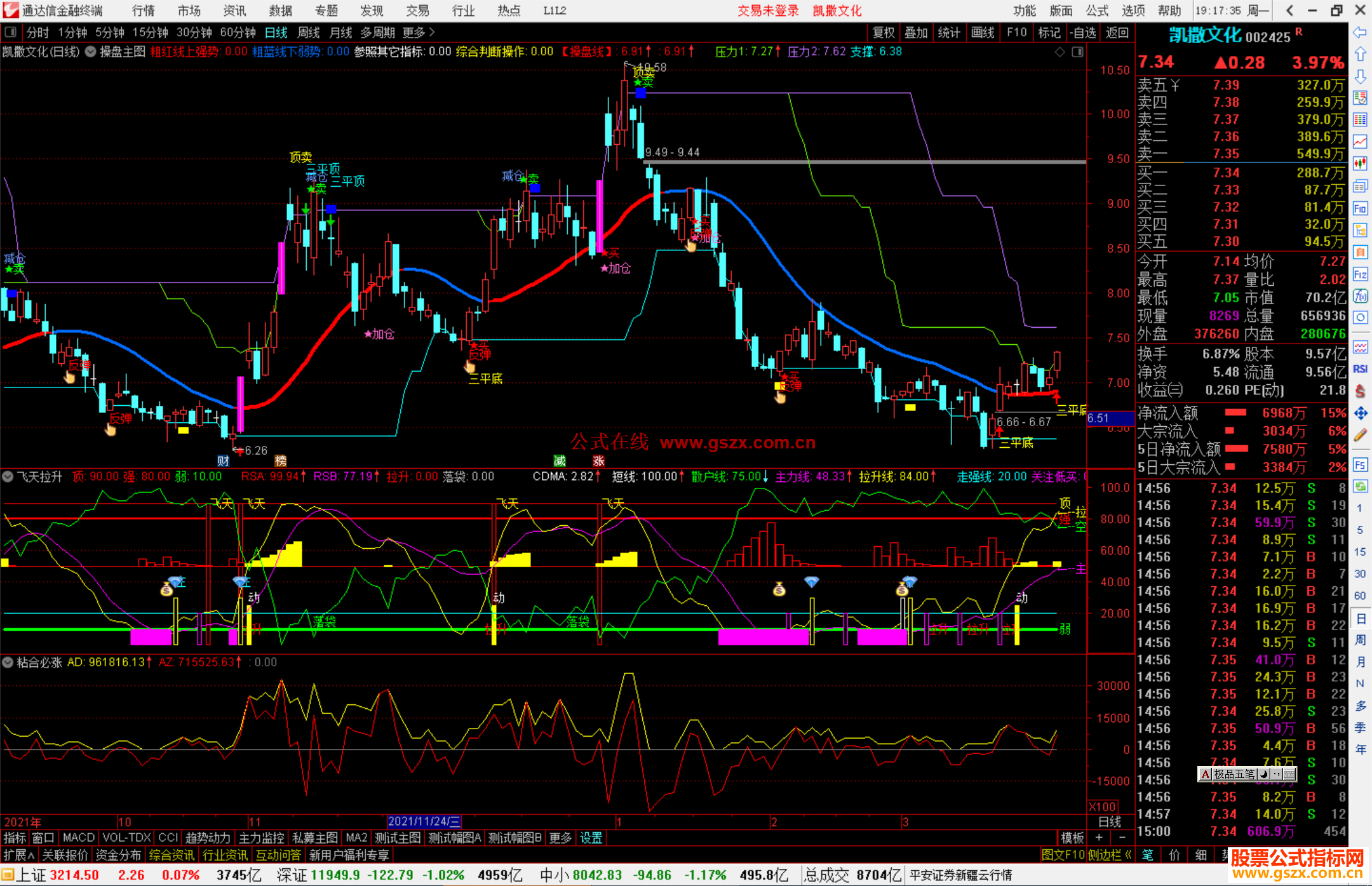Click the minus zoom-out chart button
The width and height of the screenshot is (1372, 886).
pos(1122,838)
